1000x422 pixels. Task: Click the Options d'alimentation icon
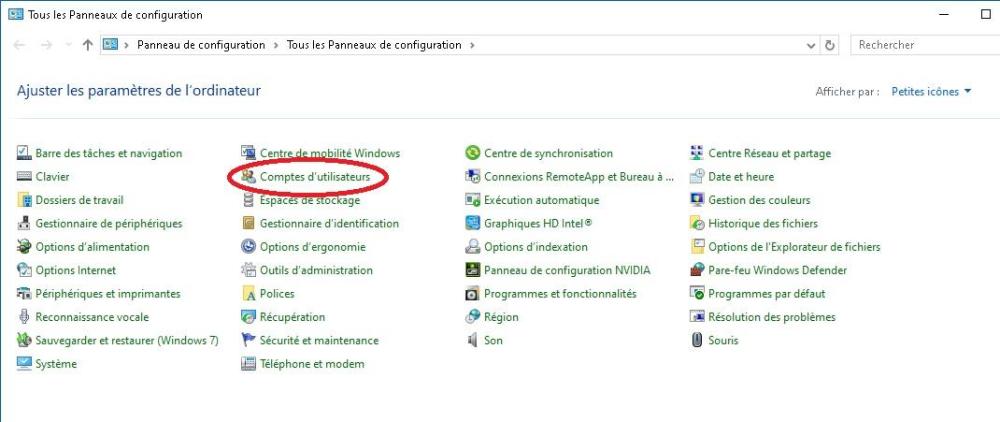coord(24,247)
